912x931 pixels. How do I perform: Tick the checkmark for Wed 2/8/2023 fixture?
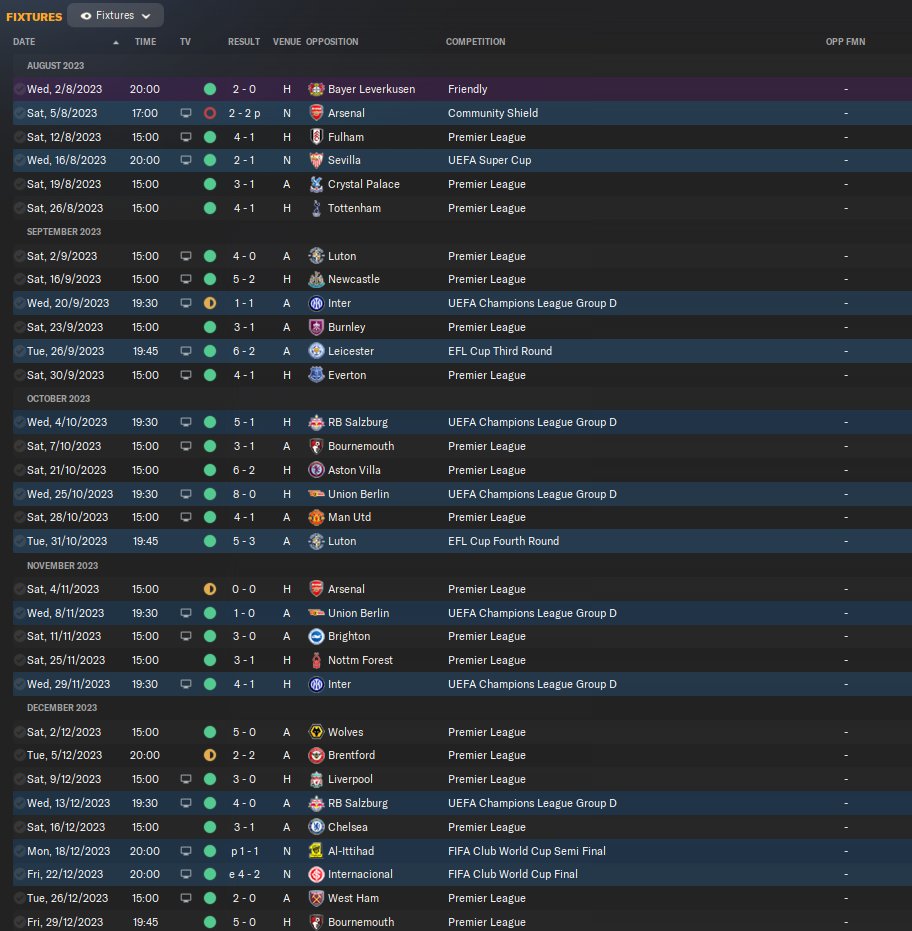click(x=20, y=89)
